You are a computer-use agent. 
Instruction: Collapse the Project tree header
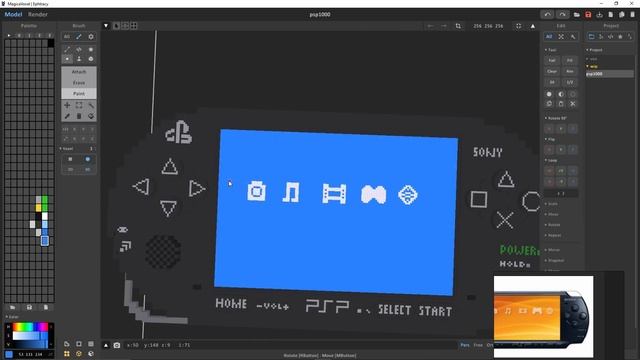594,50
